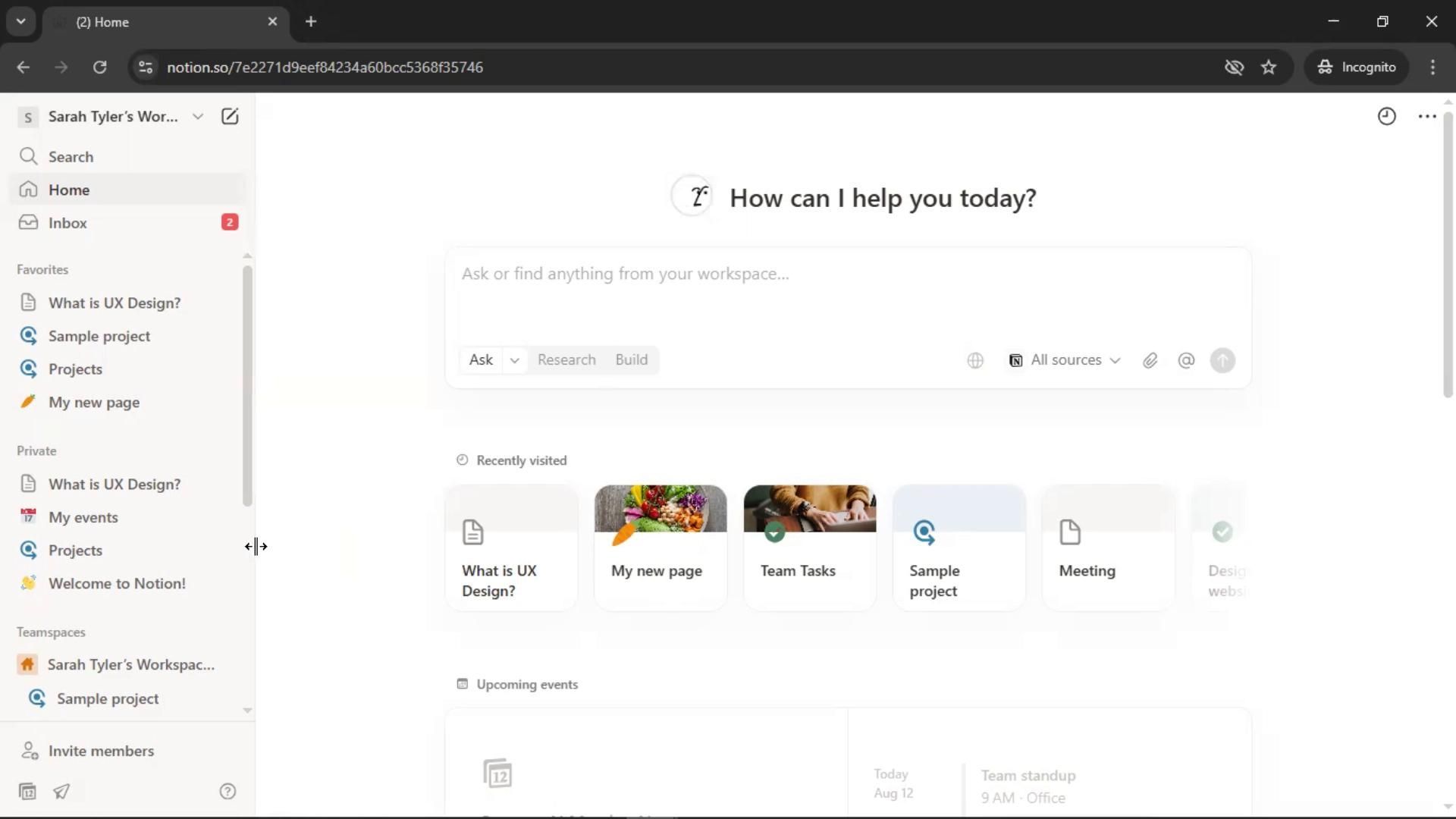Open the help question mark icon
The height and width of the screenshot is (819, 1456).
(227, 792)
